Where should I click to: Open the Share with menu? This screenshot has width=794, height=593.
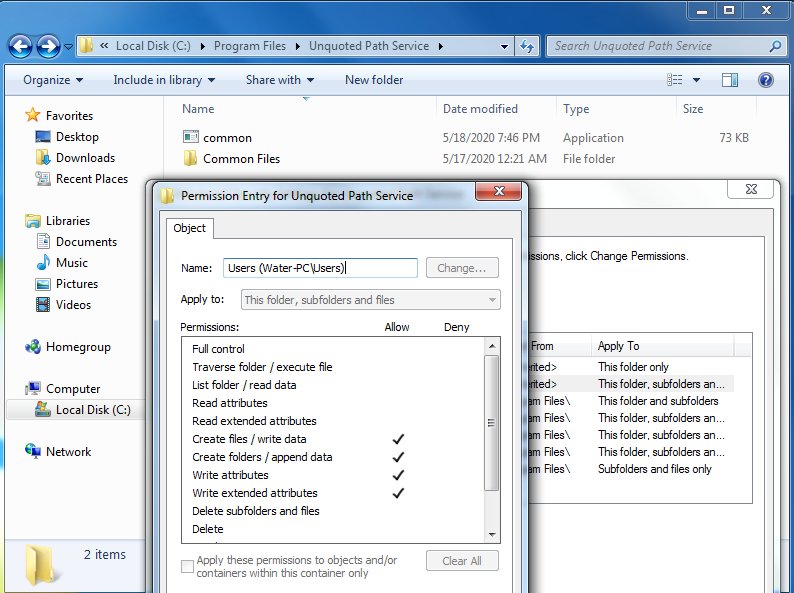[280, 80]
